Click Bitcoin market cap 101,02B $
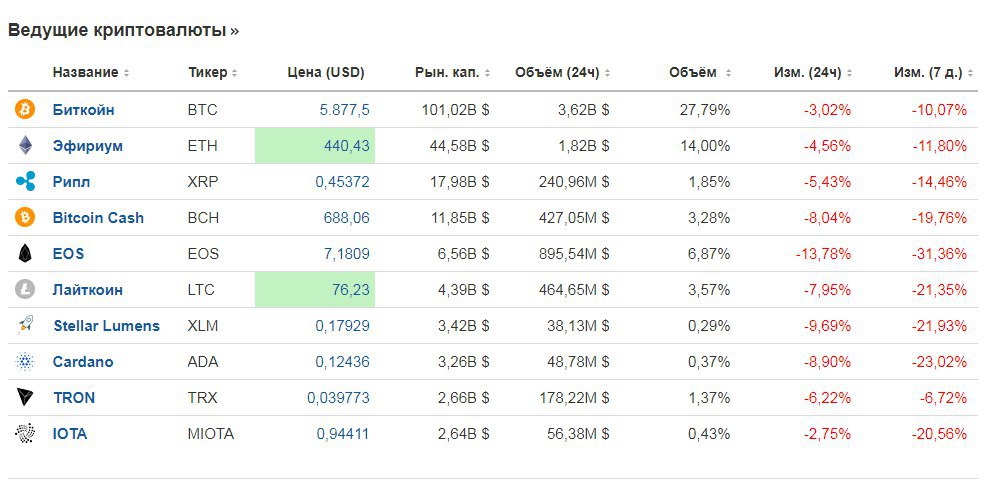The image size is (990, 479). coord(456,110)
